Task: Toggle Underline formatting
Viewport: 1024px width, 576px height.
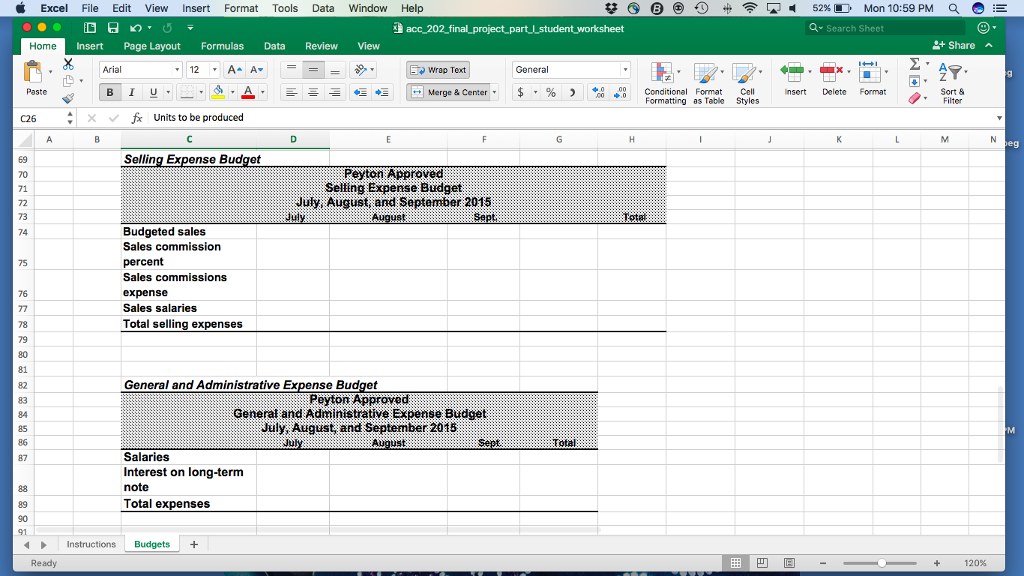Action: point(153,92)
